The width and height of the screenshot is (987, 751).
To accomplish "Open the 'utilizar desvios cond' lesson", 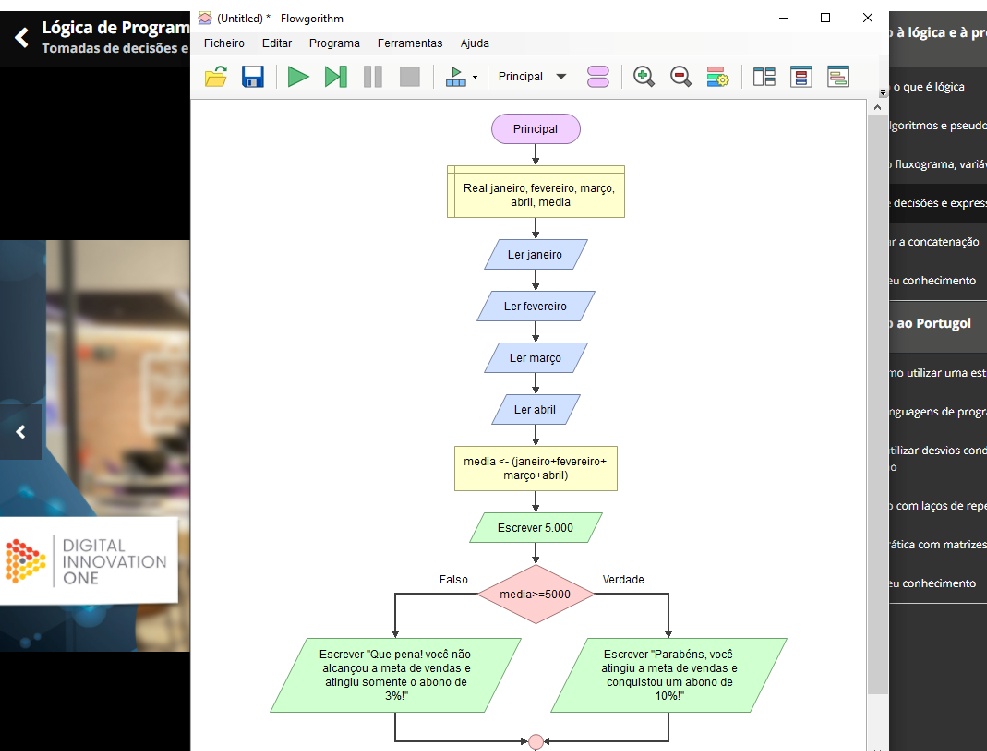I will point(938,458).
